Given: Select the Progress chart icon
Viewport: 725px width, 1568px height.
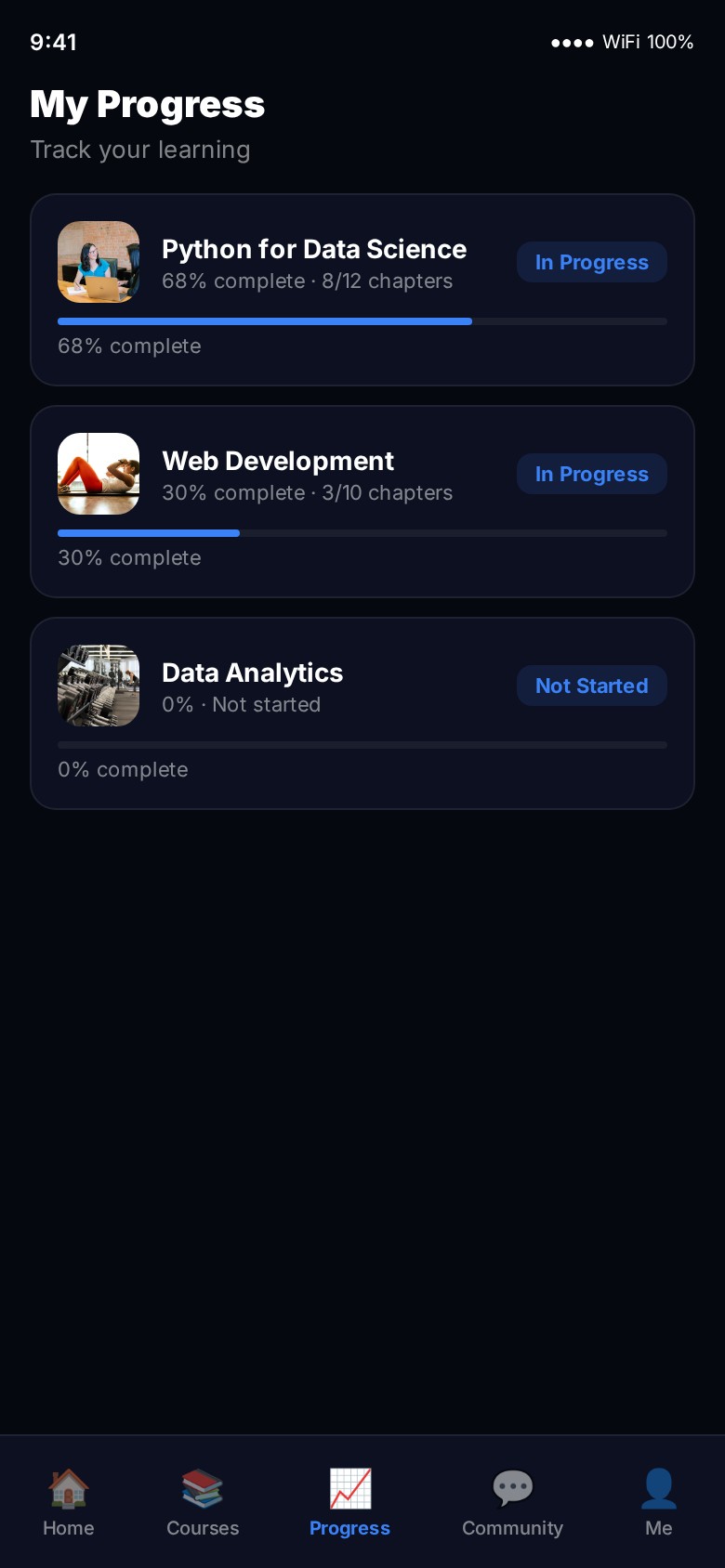Looking at the screenshot, I should [x=350, y=1488].
